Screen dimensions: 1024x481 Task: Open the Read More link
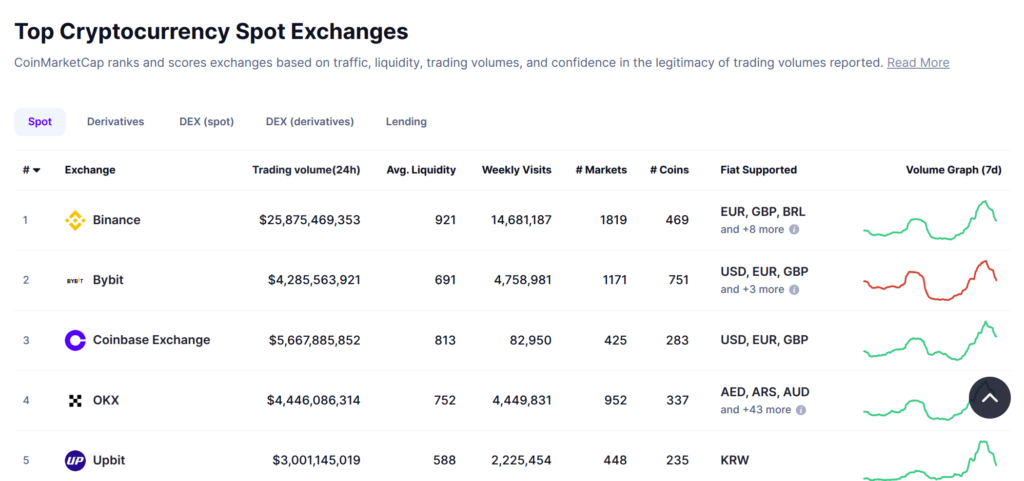point(918,63)
